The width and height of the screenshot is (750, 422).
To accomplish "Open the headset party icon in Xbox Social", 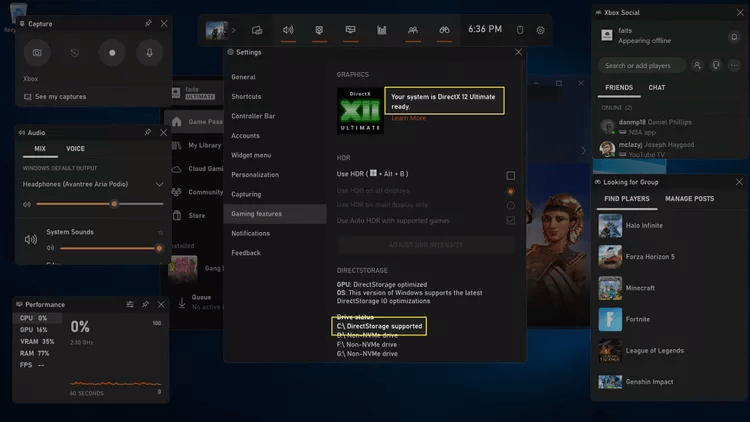I will click(716, 66).
